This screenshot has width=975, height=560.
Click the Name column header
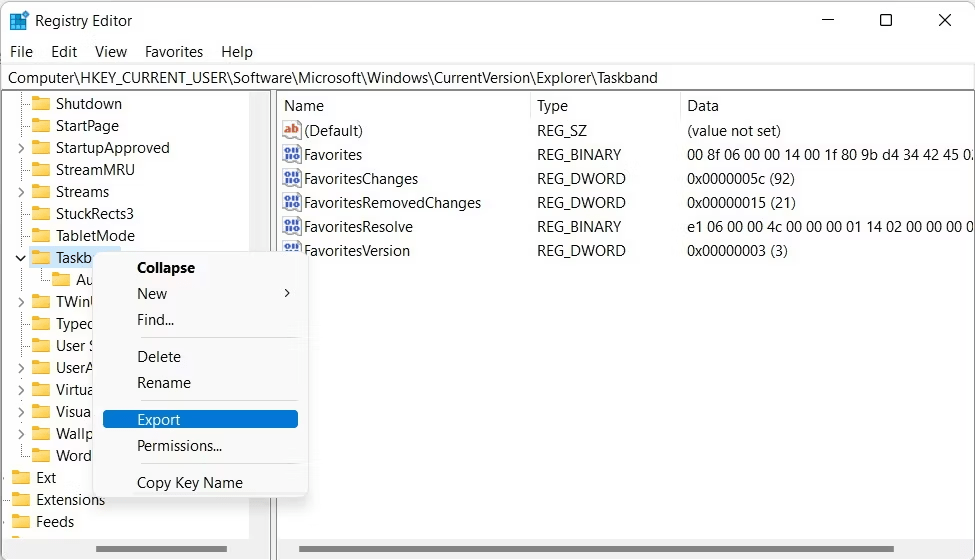pyautogui.click(x=404, y=106)
